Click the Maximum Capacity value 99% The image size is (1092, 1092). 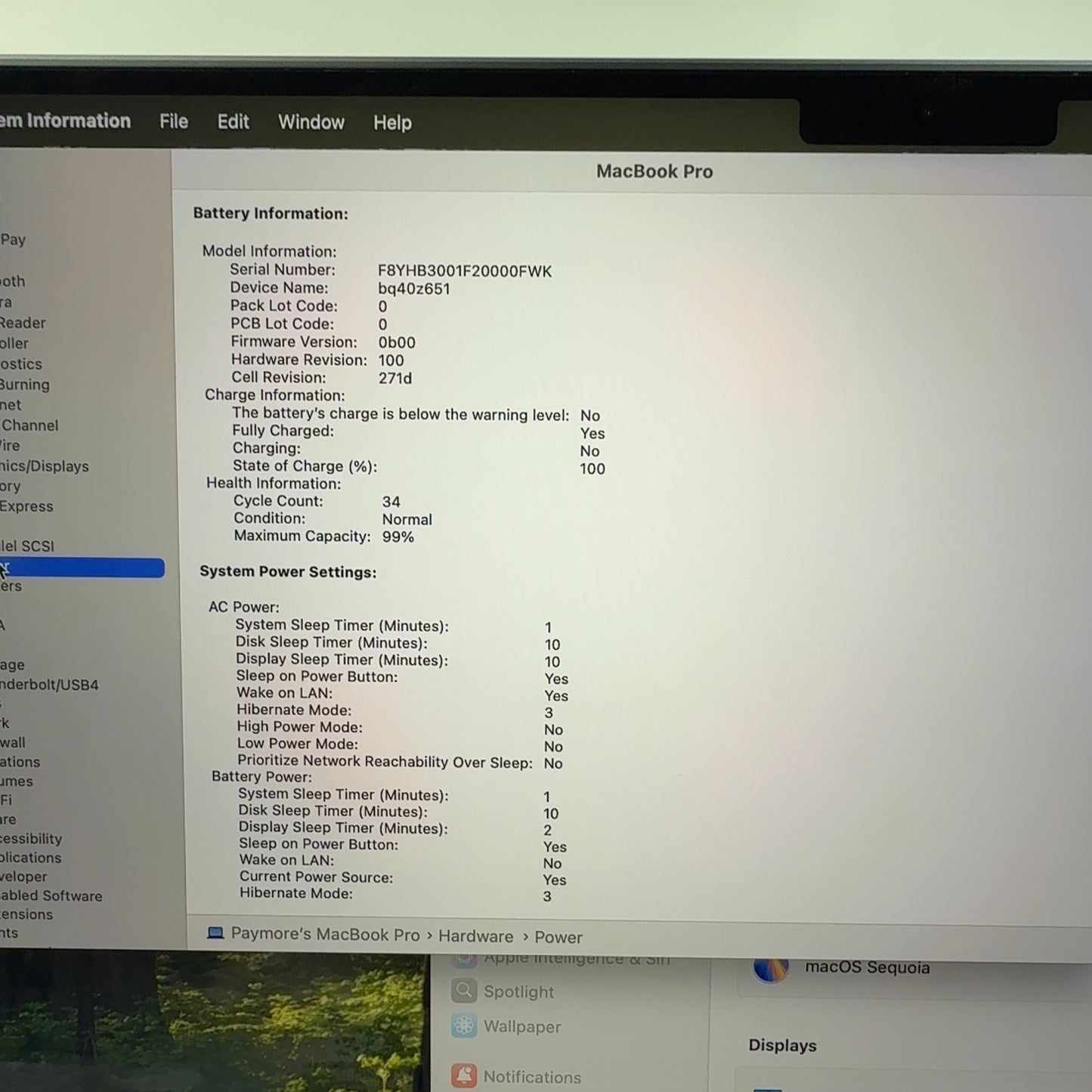(x=398, y=537)
